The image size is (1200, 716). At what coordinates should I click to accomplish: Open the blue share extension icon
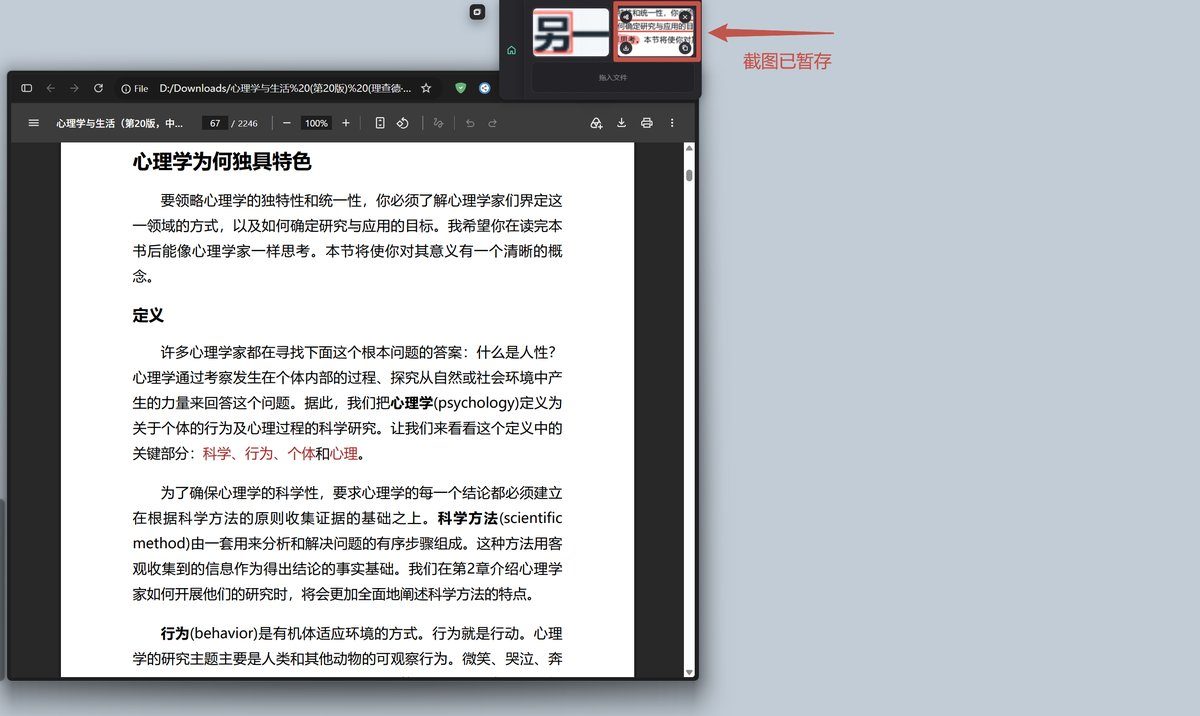[485, 88]
